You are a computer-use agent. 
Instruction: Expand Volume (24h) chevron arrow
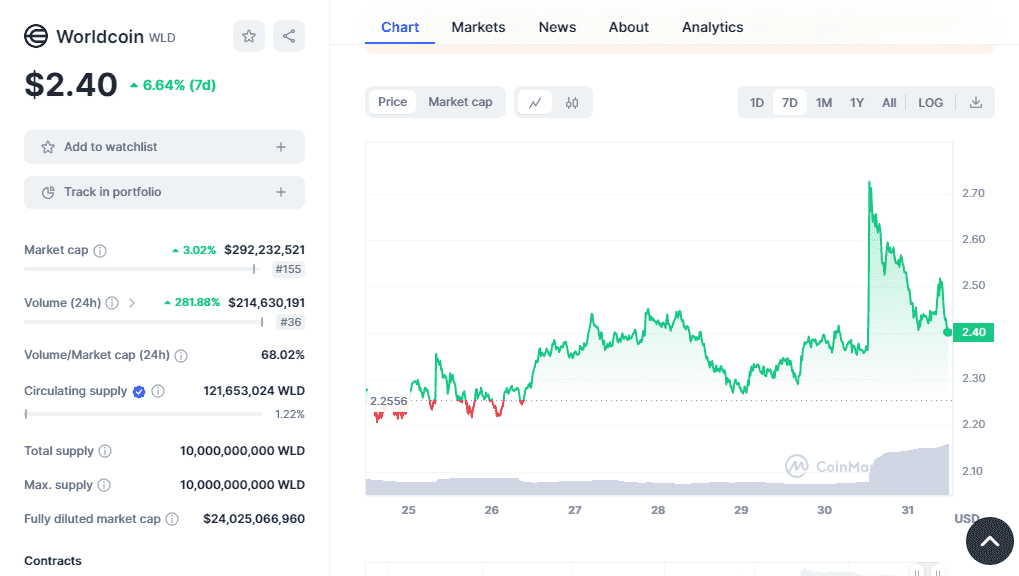[x=132, y=303]
